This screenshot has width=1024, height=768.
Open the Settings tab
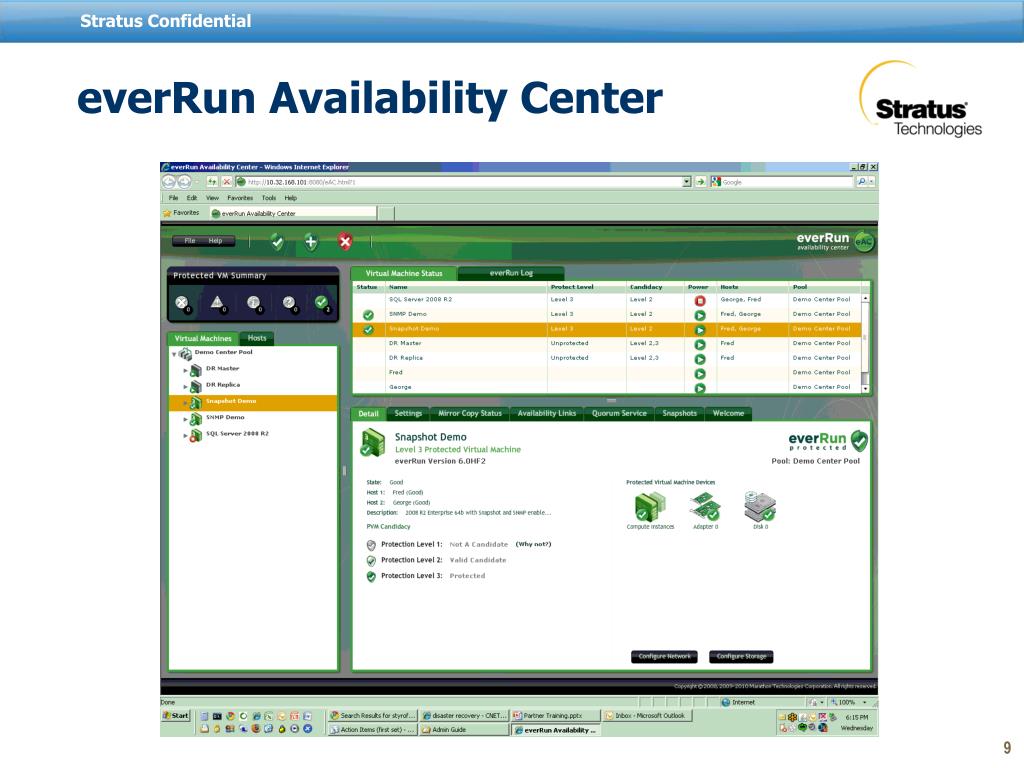[x=408, y=413]
